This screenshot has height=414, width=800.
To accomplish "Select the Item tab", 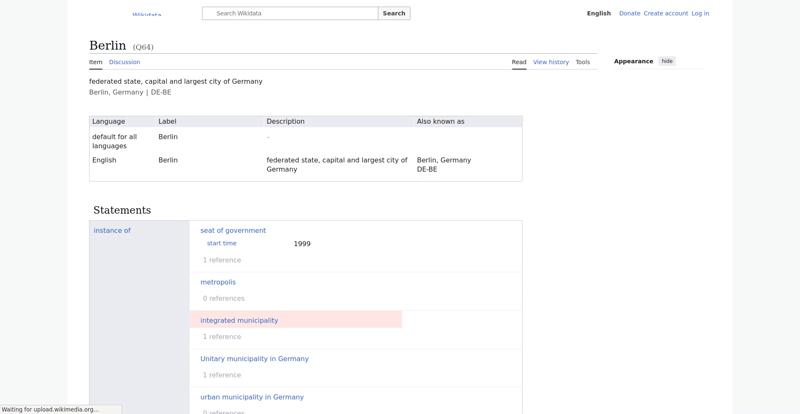I will tap(95, 62).
